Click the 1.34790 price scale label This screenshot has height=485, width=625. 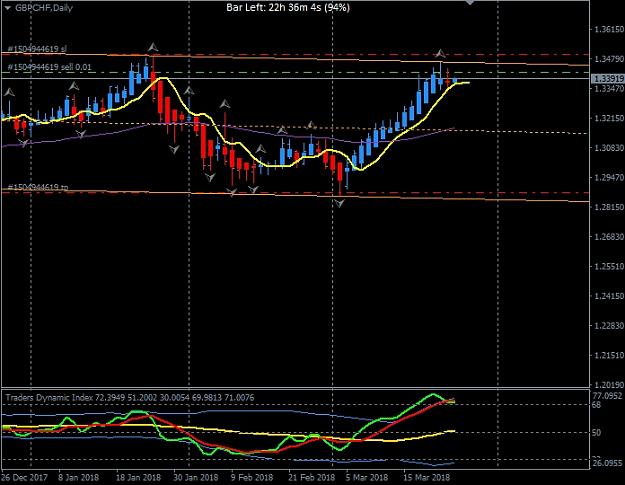(608, 59)
